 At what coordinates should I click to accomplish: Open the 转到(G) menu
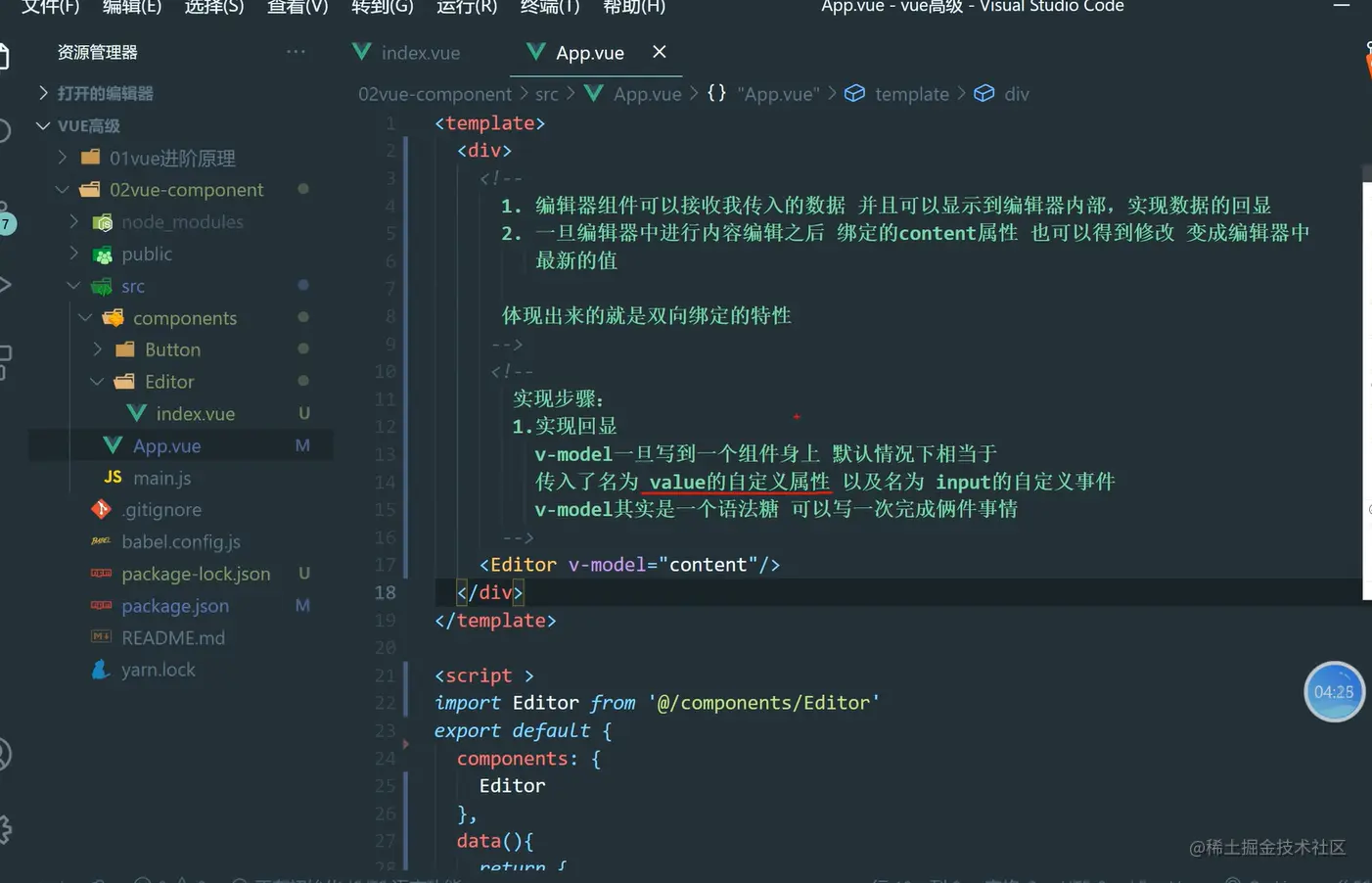pyautogui.click(x=383, y=6)
